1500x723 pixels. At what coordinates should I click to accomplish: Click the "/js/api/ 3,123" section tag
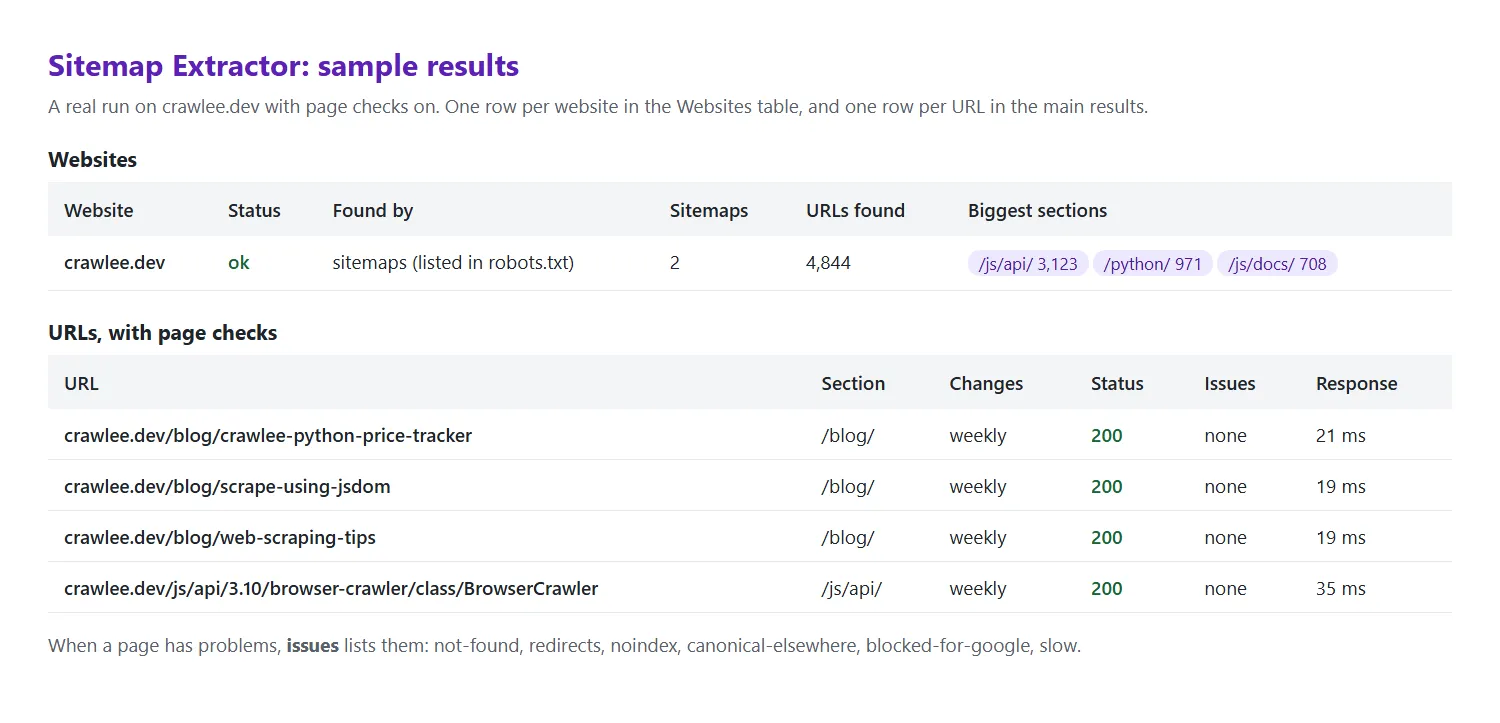pyautogui.click(x=1028, y=264)
